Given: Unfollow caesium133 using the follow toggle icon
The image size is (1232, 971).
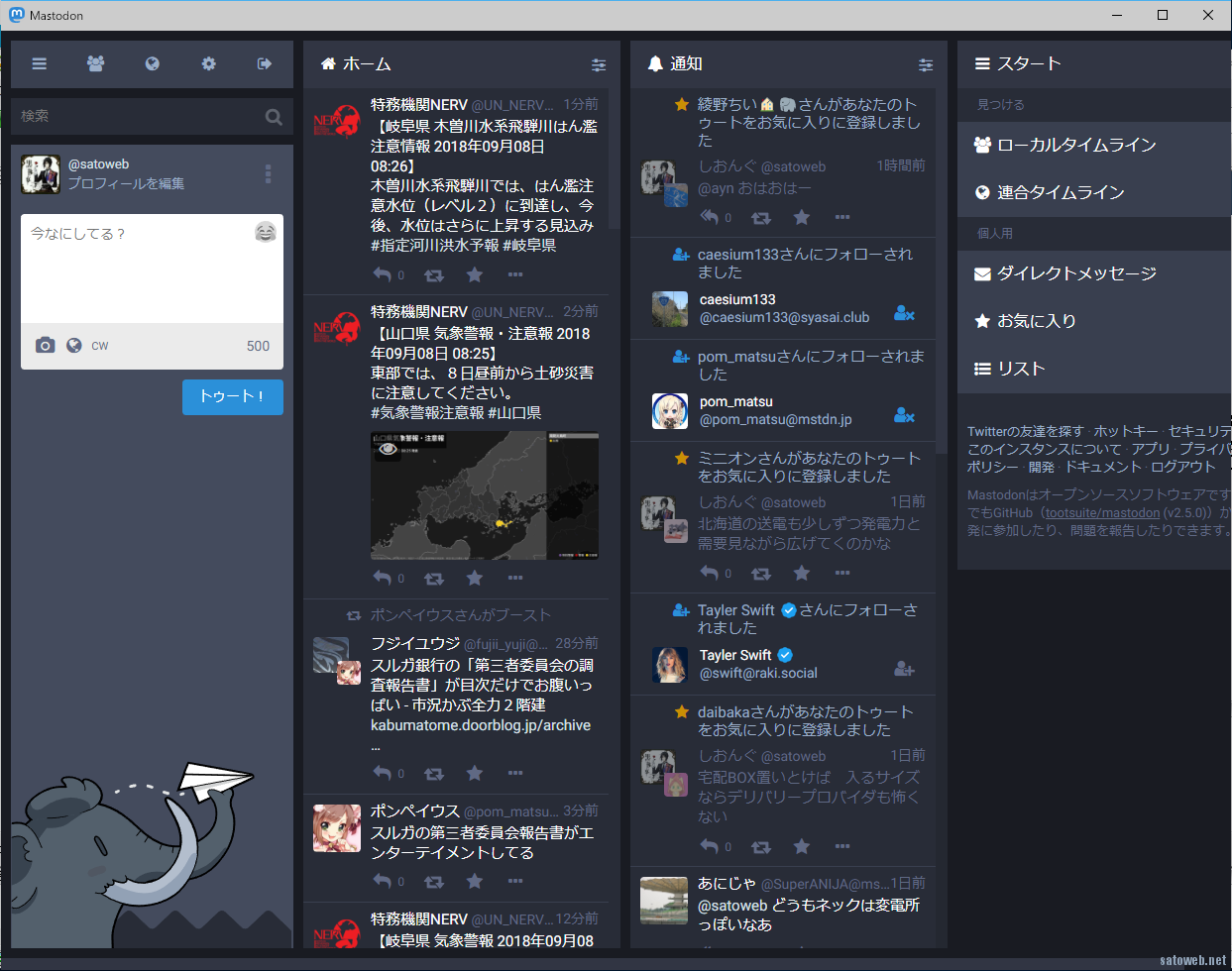Looking at the screenshot, I should [903, 313].
